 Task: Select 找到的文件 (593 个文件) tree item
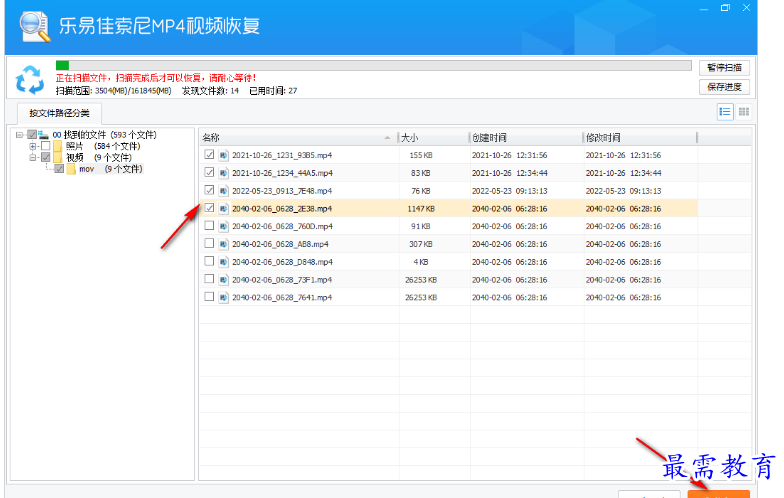click(104, 134)
